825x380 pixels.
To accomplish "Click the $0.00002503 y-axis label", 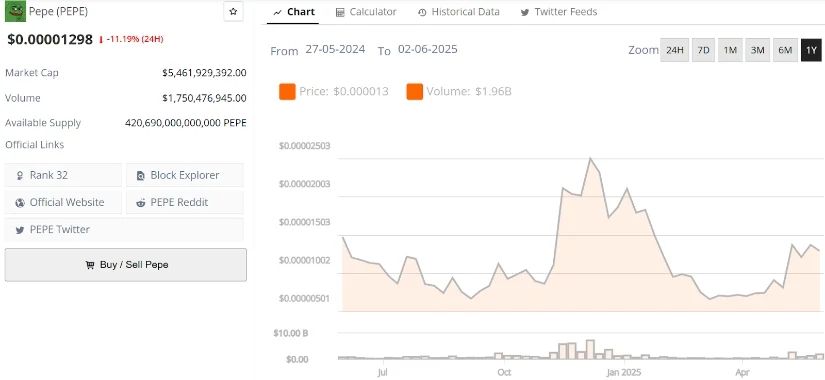I will pos(305,146).
